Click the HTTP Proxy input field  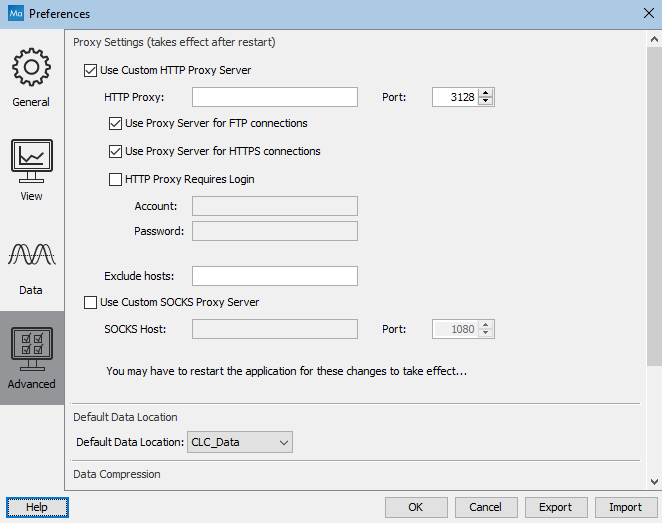tap(275, 97)
